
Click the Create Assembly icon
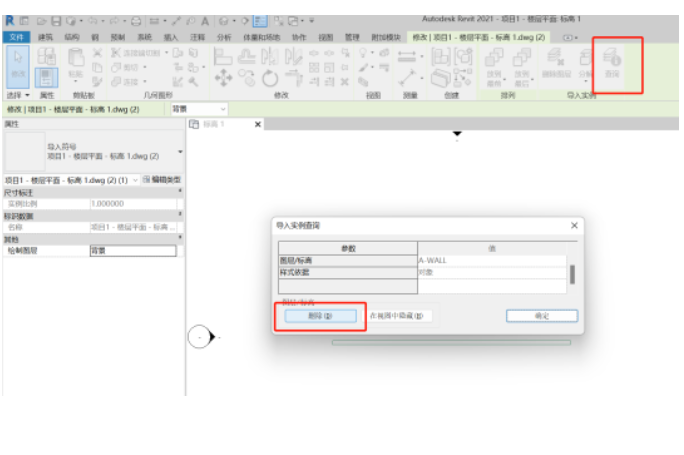[441, 57]
